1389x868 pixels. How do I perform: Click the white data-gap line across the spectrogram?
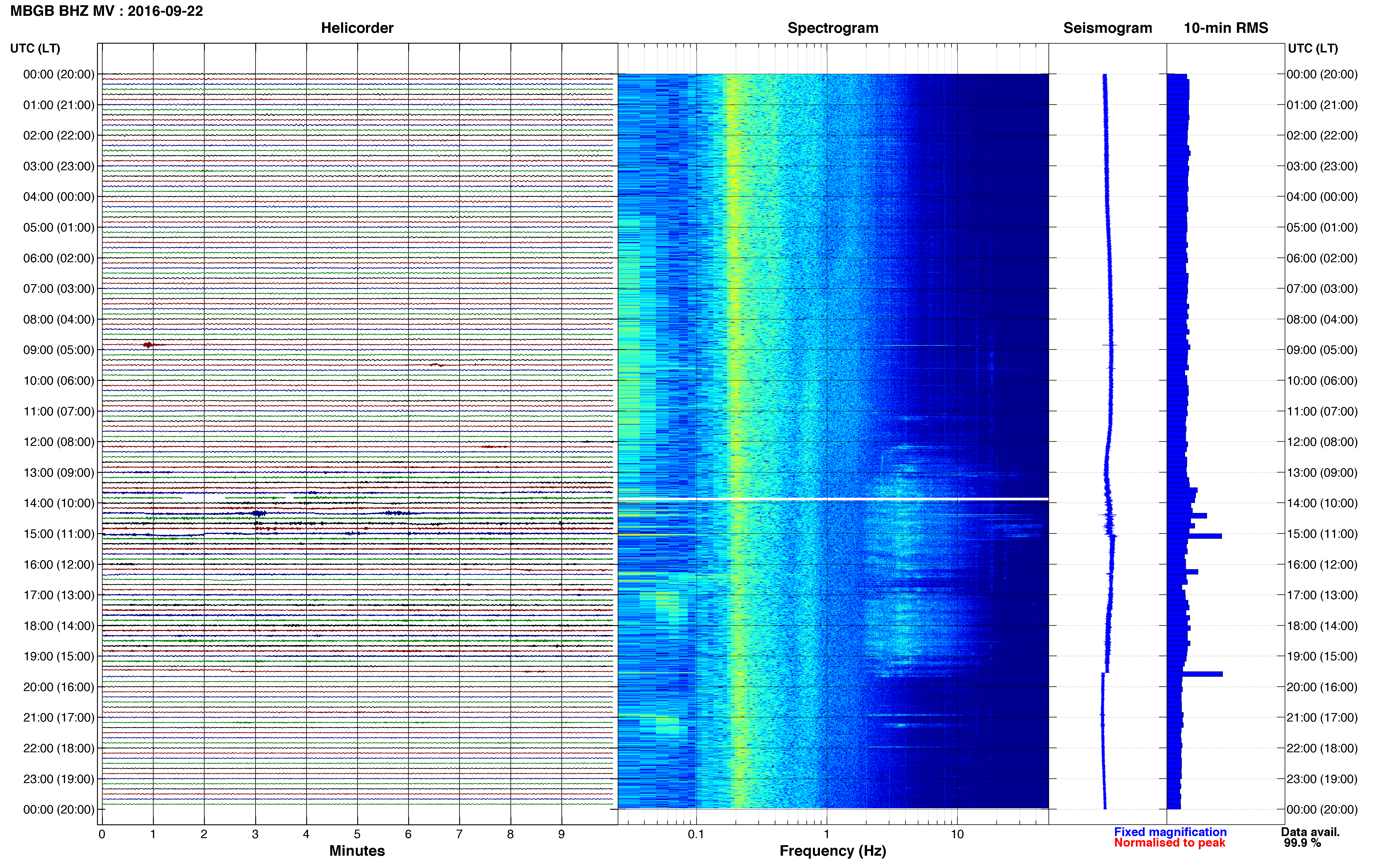pyautogui.click(x=833, y=499)
